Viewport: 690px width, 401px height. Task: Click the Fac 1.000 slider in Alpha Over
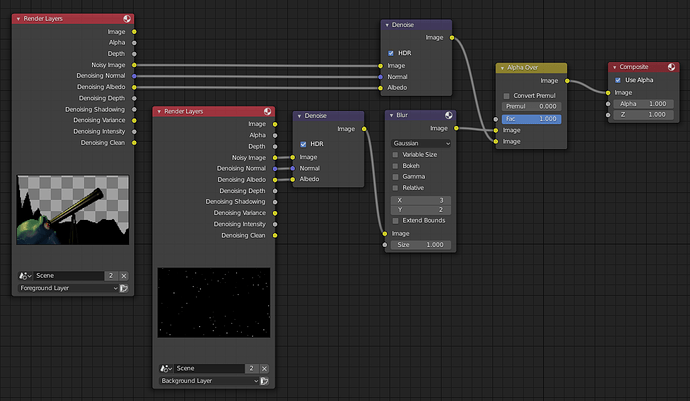pos(531,119)
